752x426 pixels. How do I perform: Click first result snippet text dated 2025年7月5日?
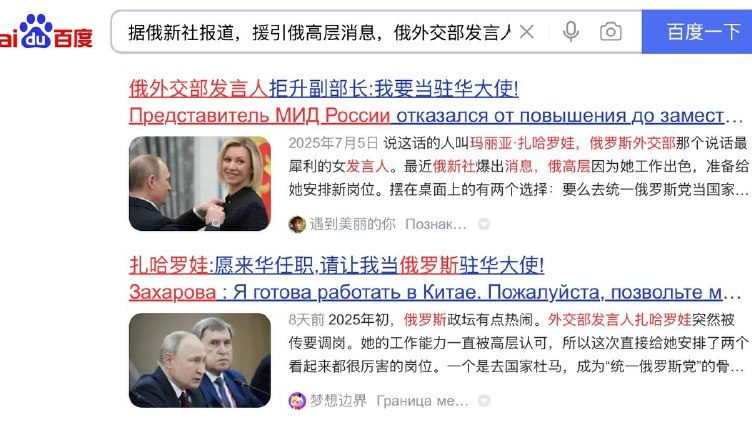[518, 166]
